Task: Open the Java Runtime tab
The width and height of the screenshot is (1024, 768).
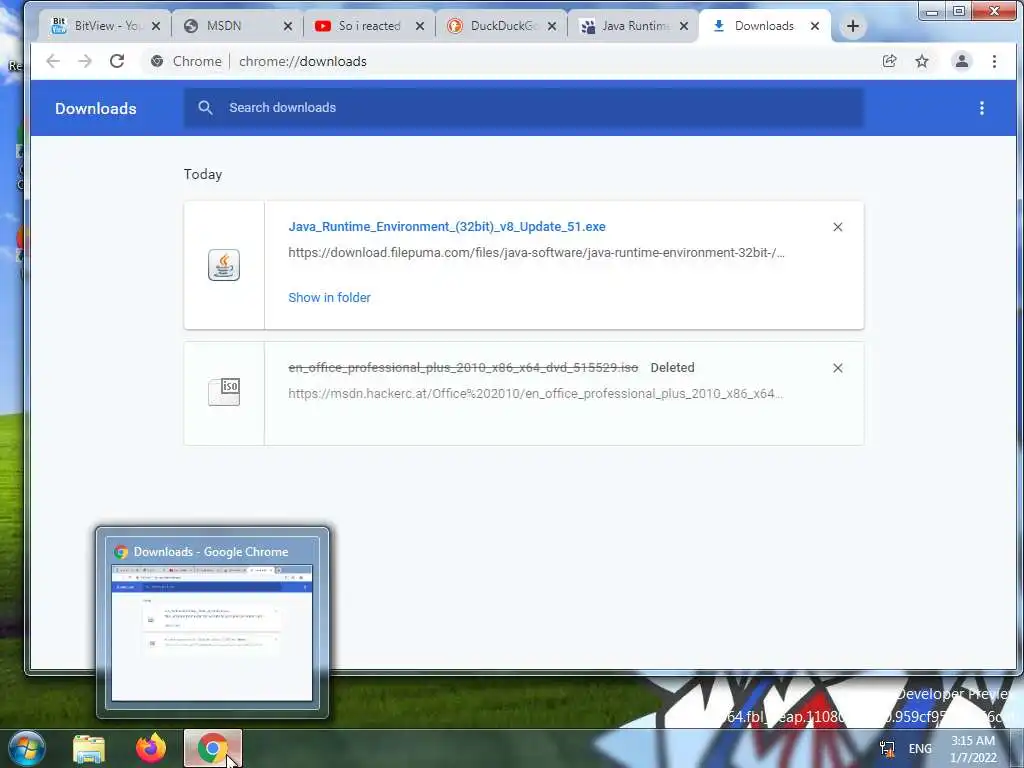Action: [635, 26]
